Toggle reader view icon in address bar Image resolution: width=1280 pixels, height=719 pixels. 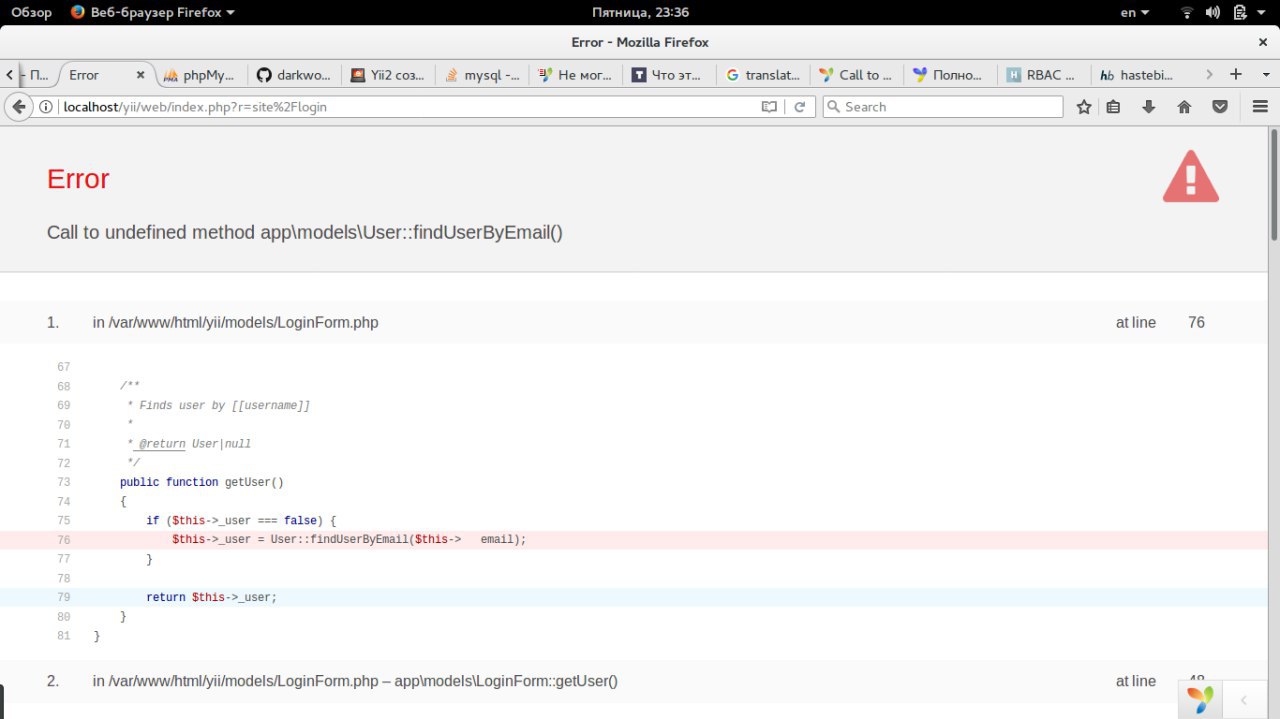769,107
